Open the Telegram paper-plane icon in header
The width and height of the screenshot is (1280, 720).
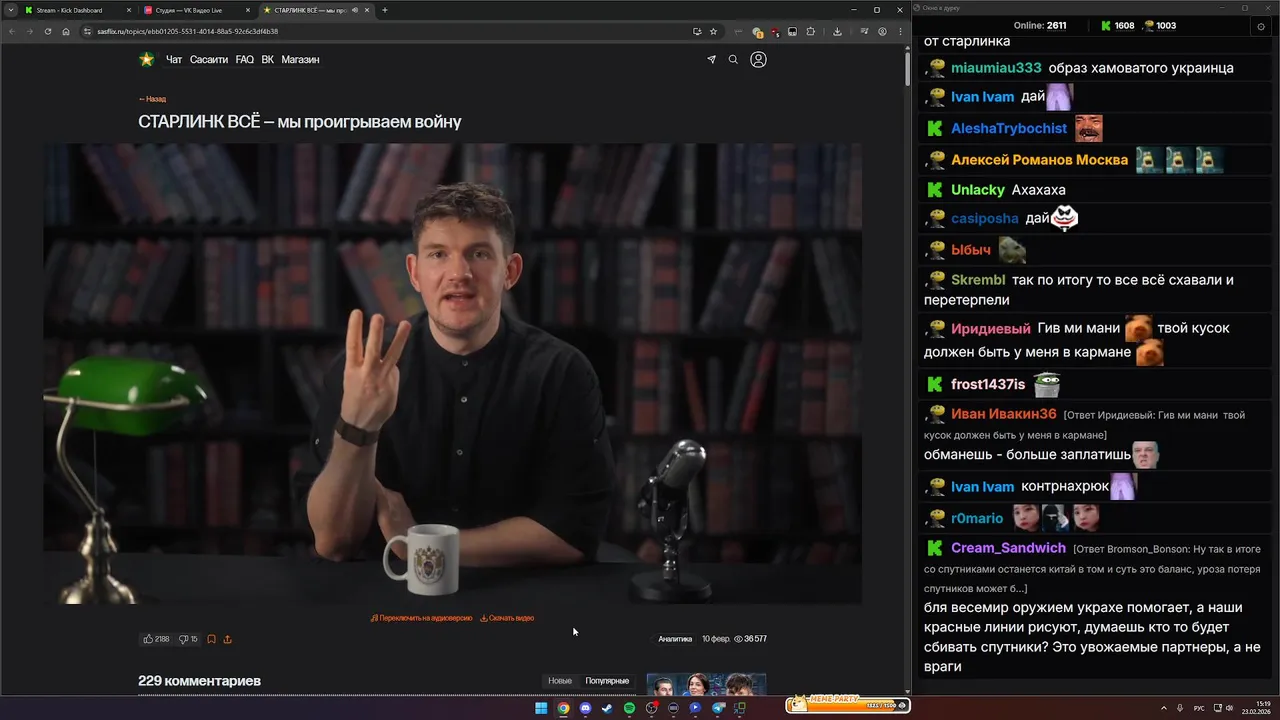point(711,59)
